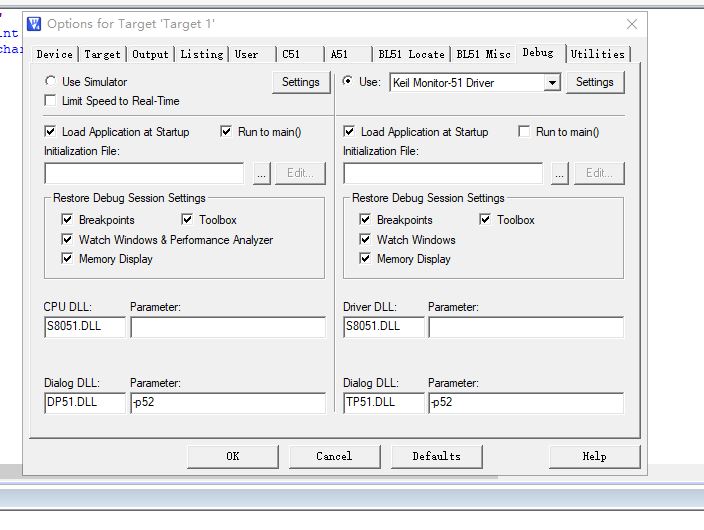Click the Cancel button
The height and width of the screenshot is (530, 704).
pos(334,457)
